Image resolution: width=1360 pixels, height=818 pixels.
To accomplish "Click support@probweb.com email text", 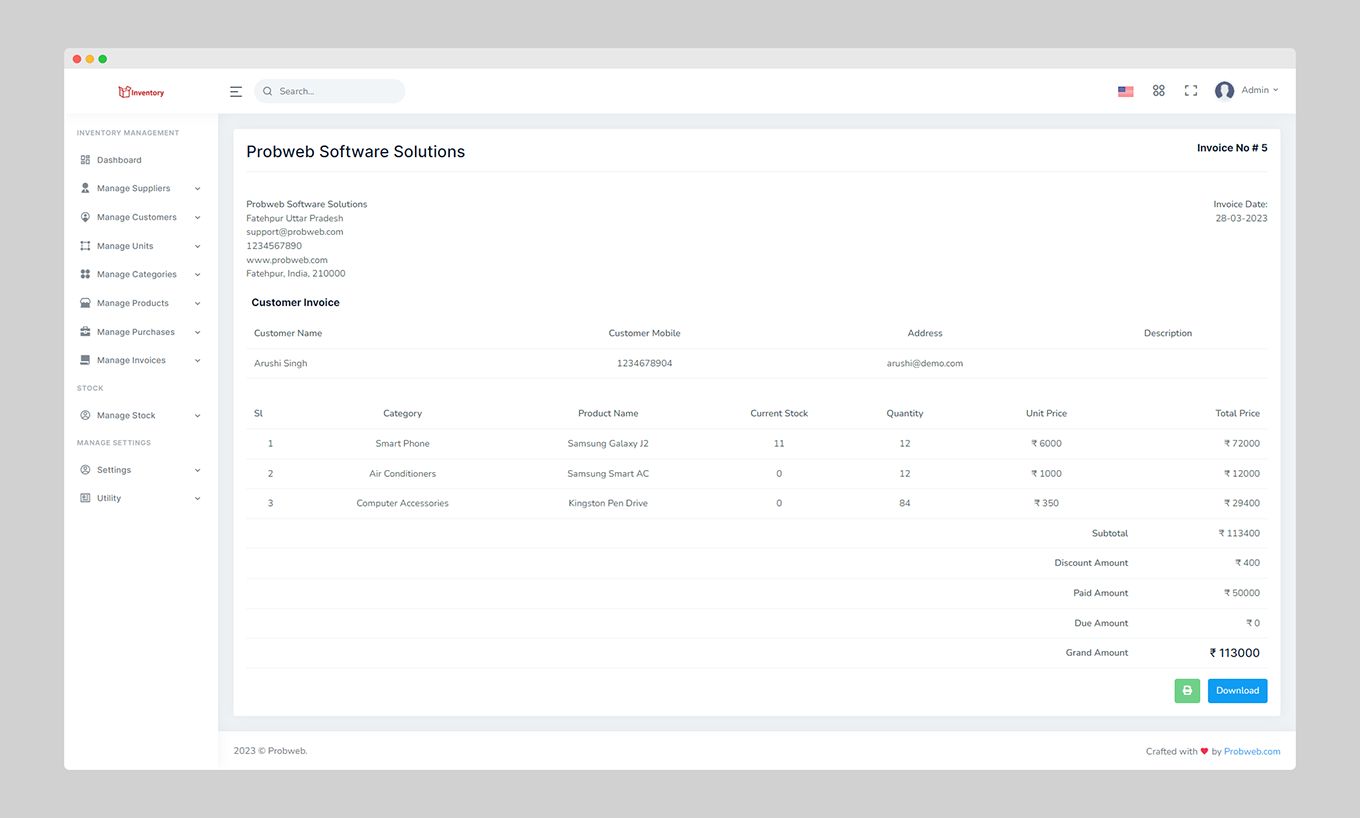I will coord(295,232).
